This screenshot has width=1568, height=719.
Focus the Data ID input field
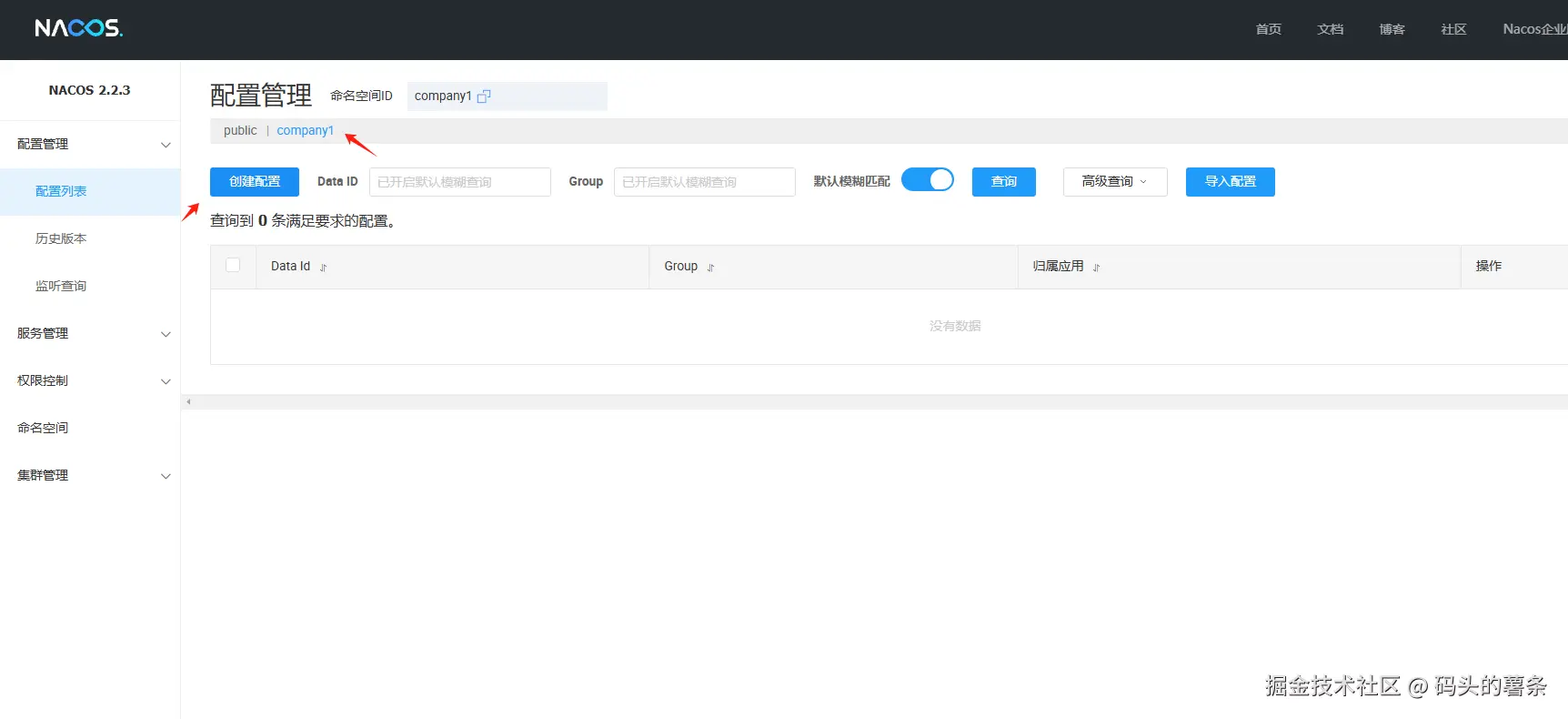460,181
